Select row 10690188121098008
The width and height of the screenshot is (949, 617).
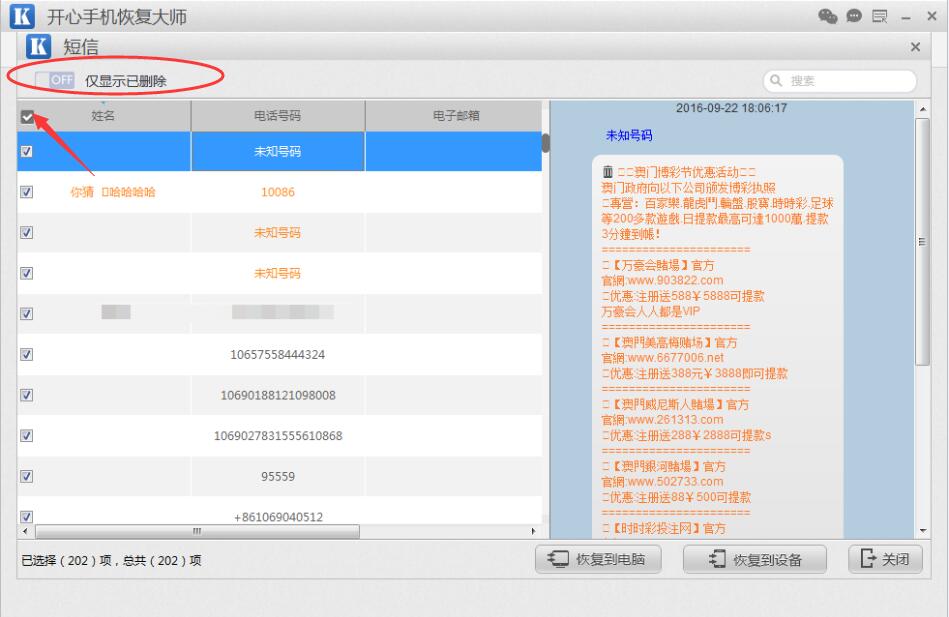[280, 395]
